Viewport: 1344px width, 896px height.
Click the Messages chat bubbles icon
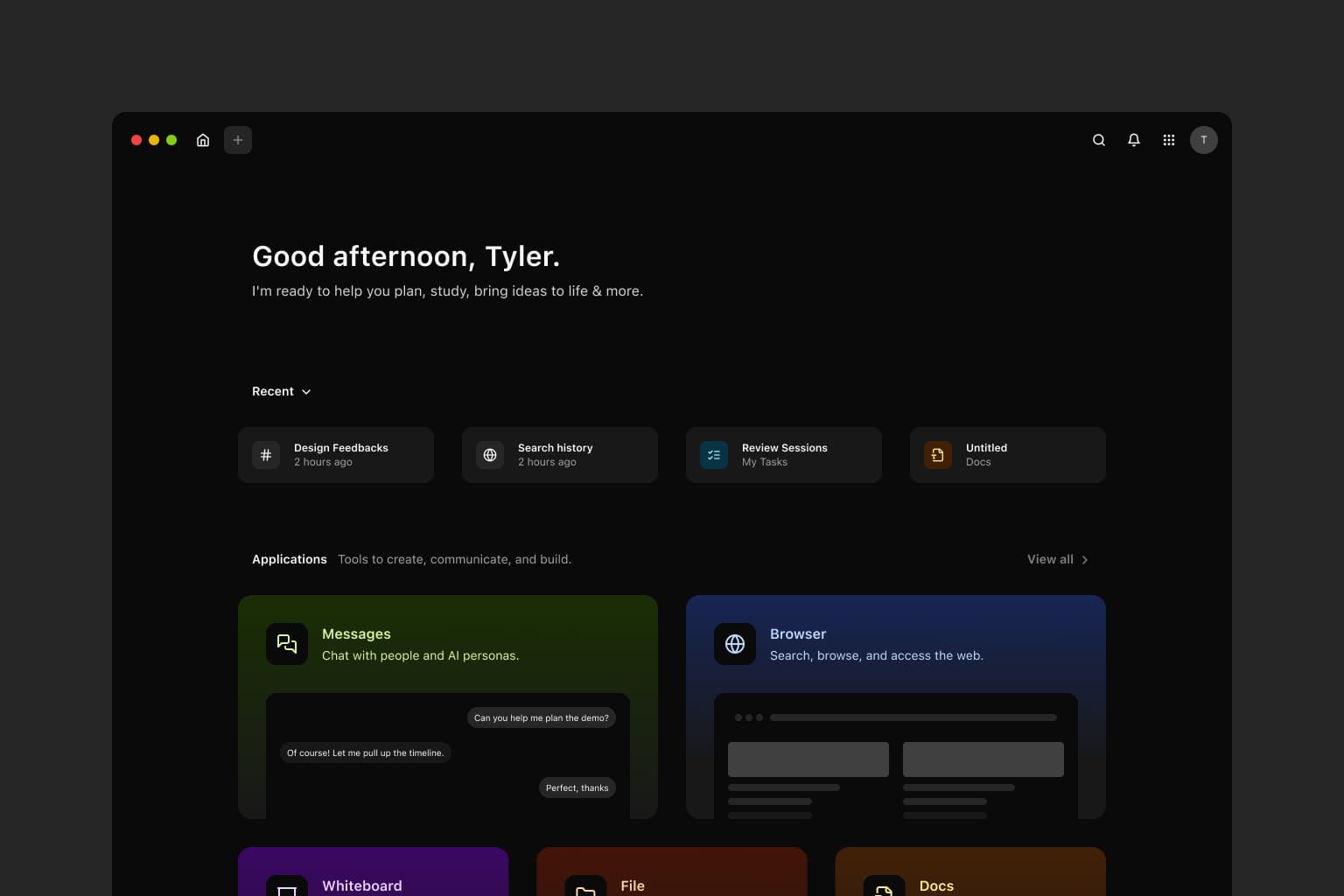287,644
